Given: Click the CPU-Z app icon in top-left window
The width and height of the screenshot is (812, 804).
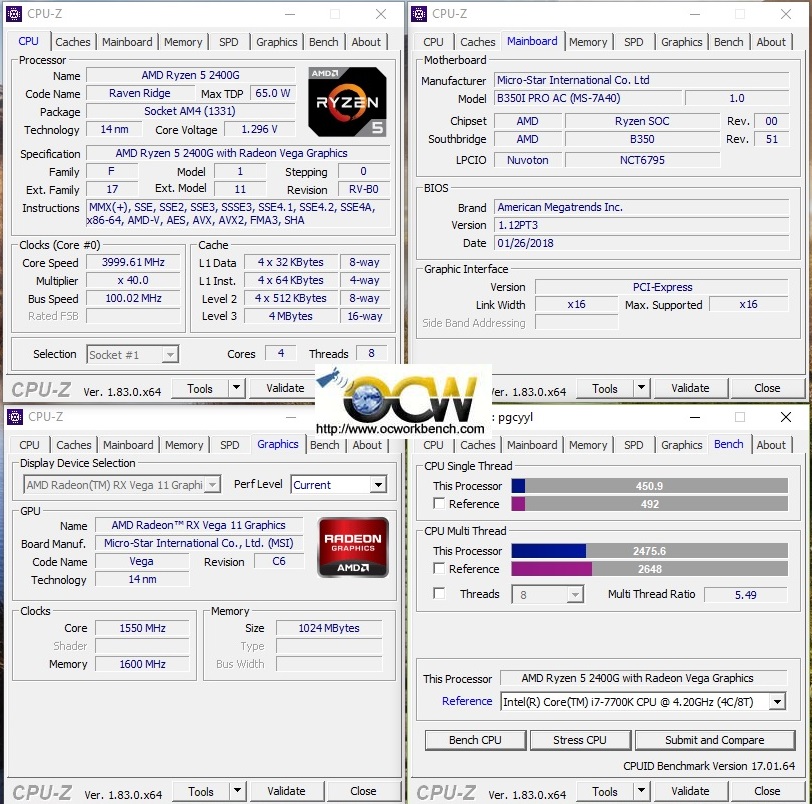Looking at the screenshot, I should pos(14,14).
